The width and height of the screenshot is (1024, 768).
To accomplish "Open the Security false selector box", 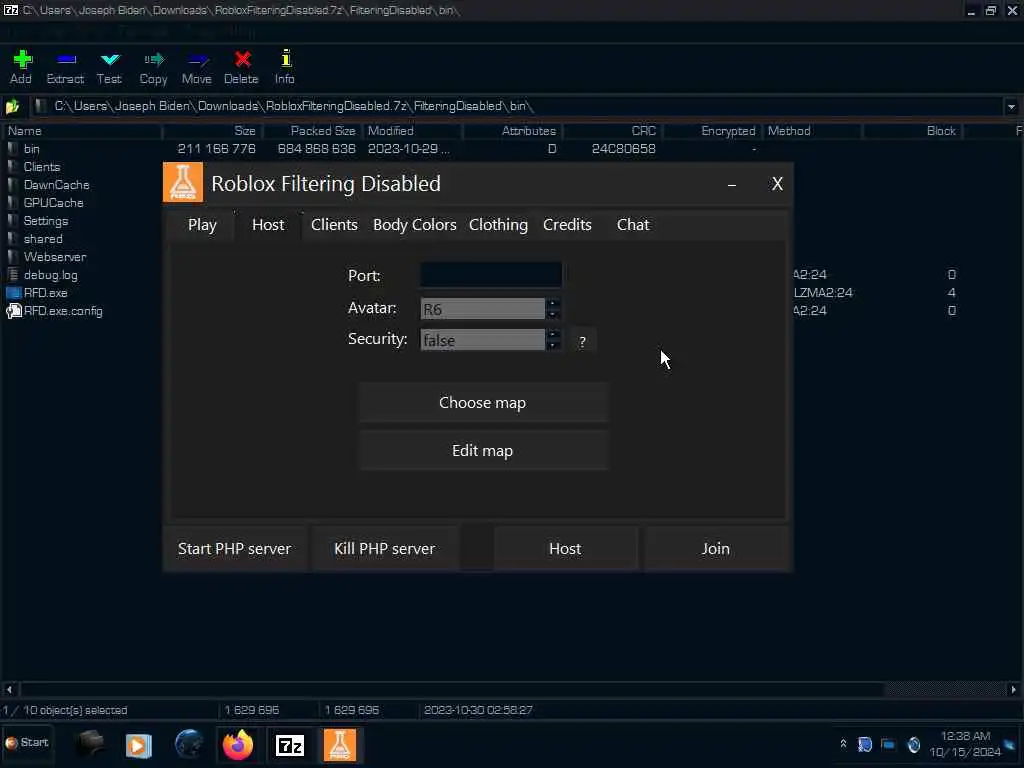I will click(x=483, y=340).
